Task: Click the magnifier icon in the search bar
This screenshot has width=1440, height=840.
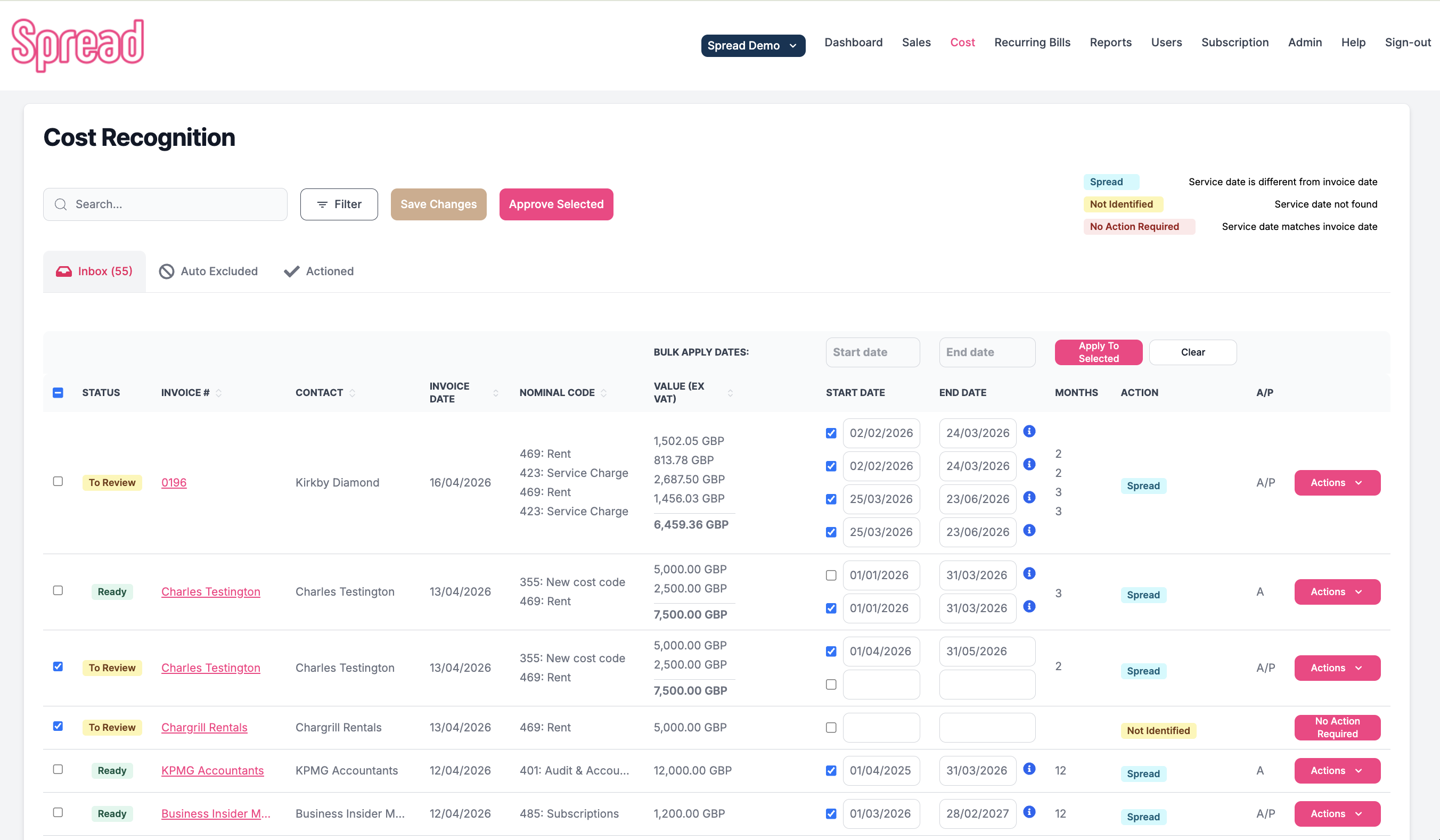Action: [61, 204]
